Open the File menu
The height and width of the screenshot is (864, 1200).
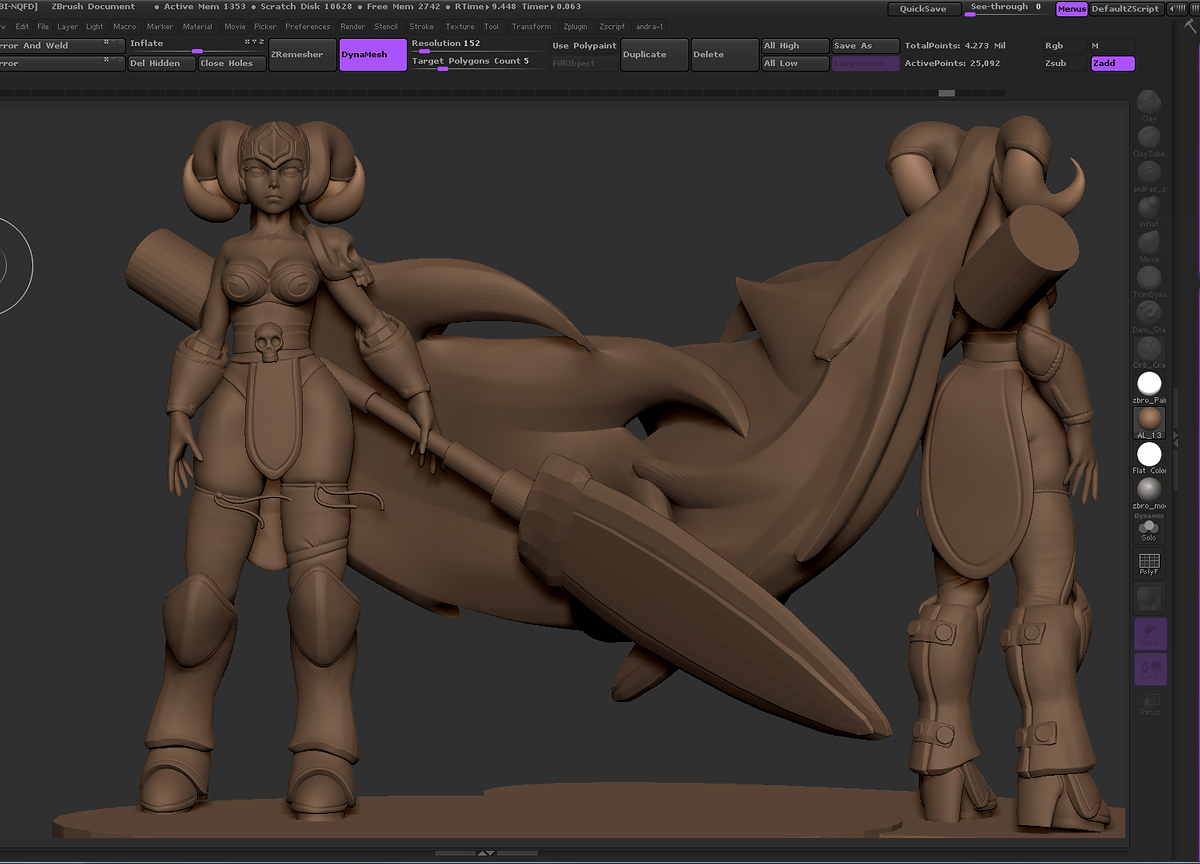[43, 26]
